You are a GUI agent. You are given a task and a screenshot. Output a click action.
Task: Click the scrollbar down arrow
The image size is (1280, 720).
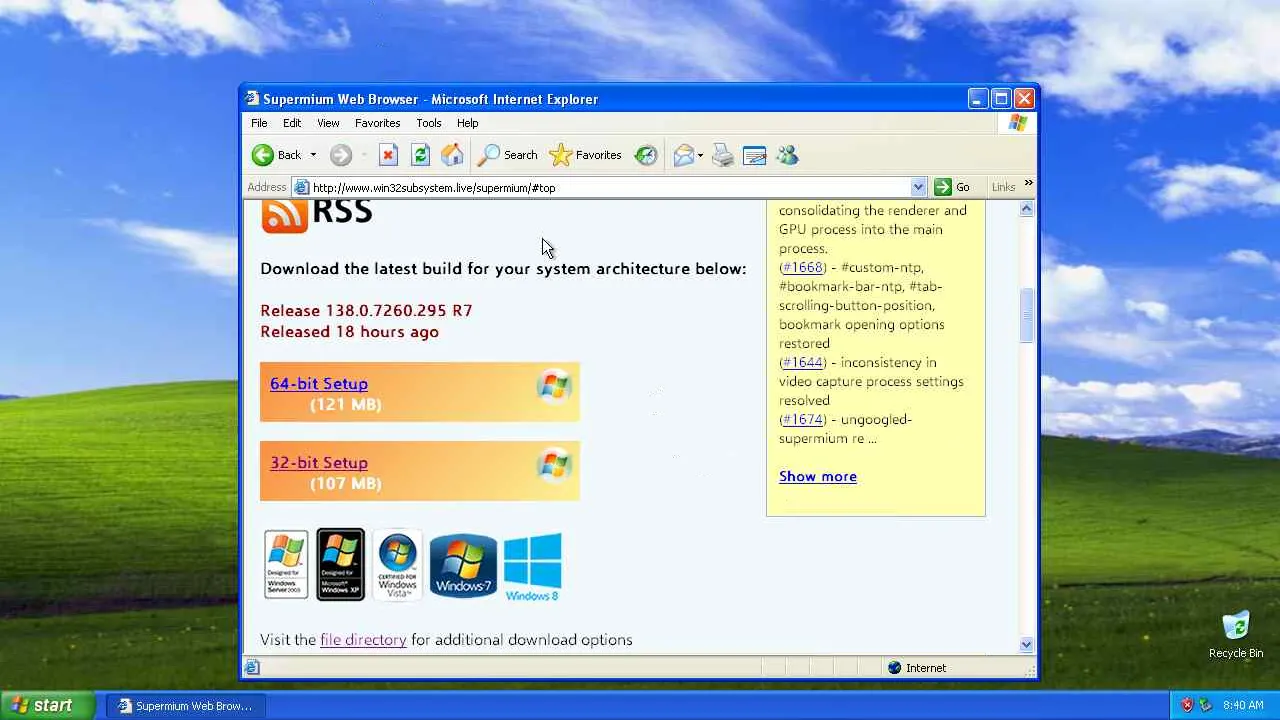click(x=1026, y=645)
